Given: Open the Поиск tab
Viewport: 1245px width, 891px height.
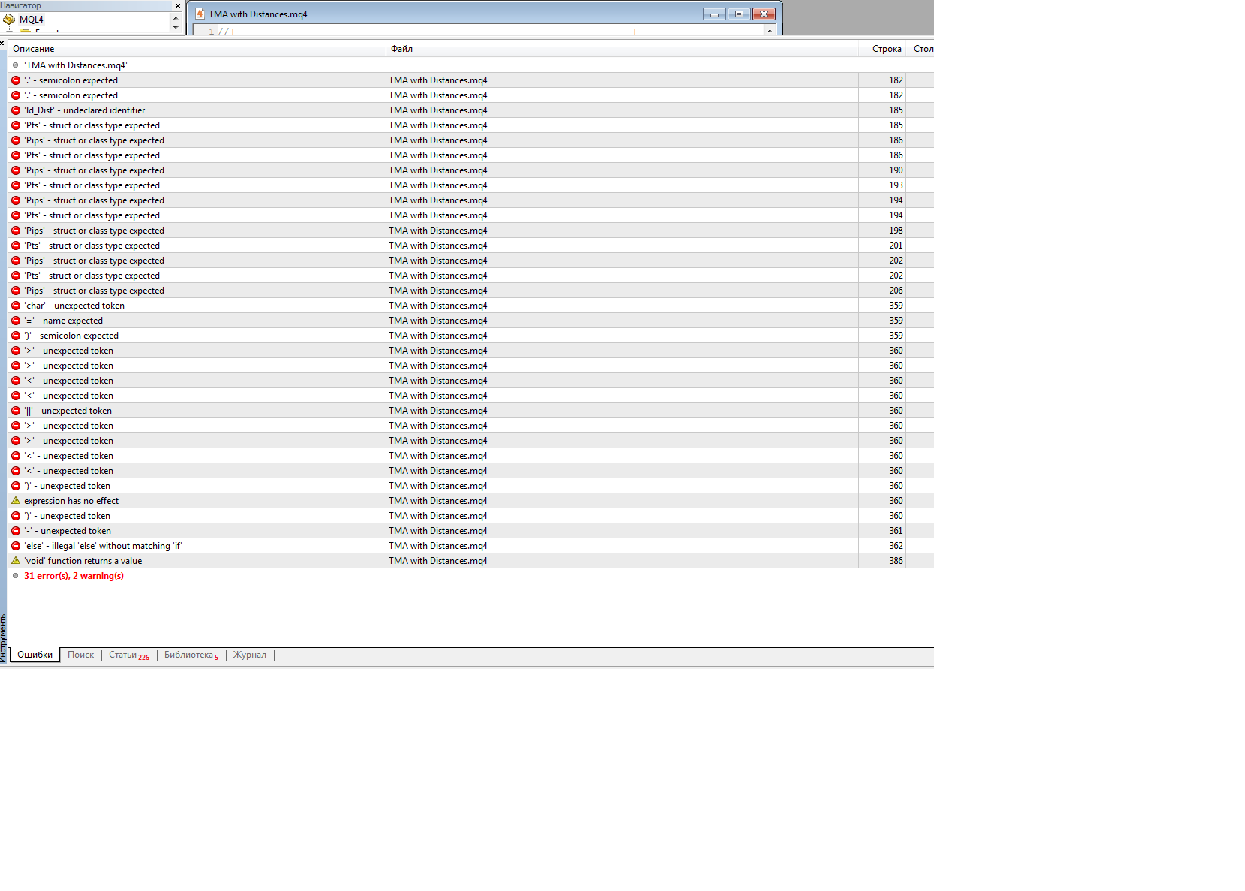Looking at the screenshot, I should pos(81,655).
